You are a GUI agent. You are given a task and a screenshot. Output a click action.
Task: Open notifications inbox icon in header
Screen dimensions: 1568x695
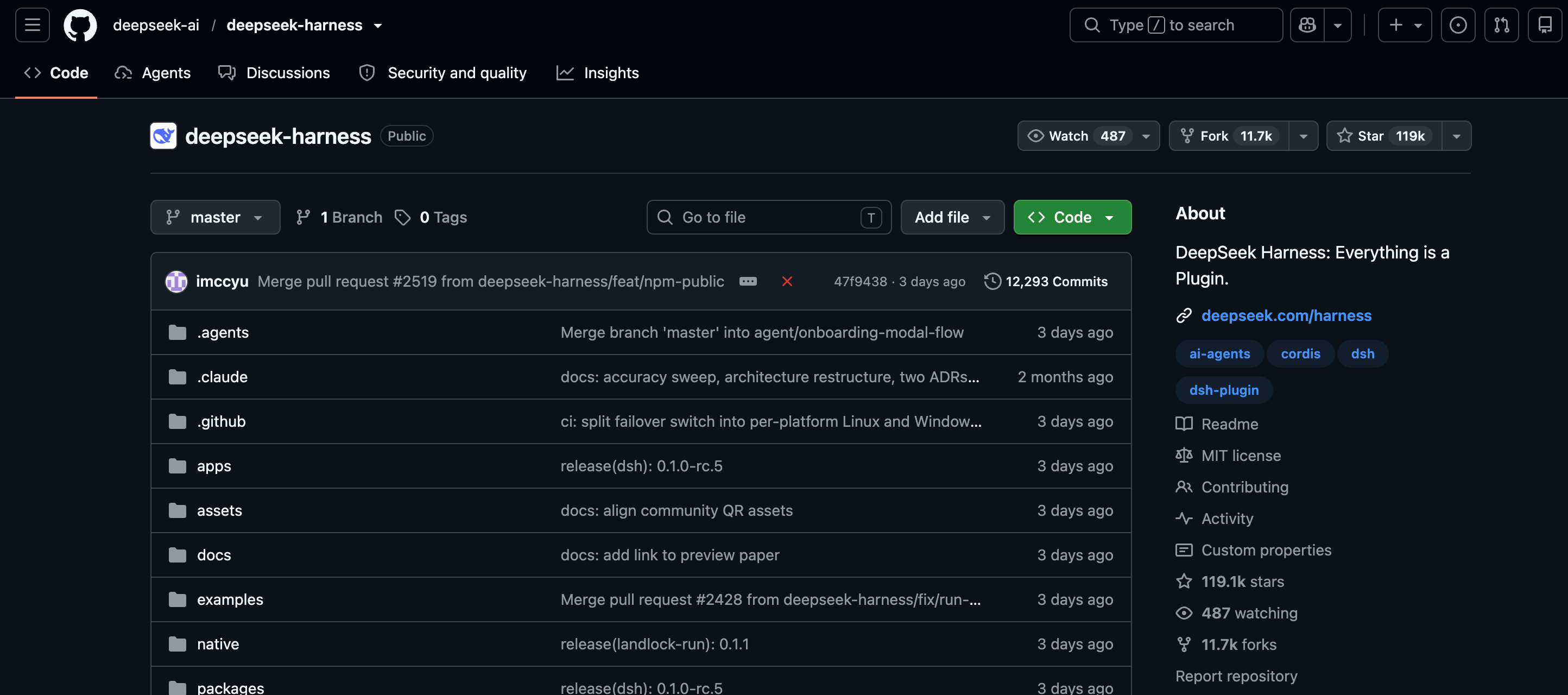(1545, 25)
